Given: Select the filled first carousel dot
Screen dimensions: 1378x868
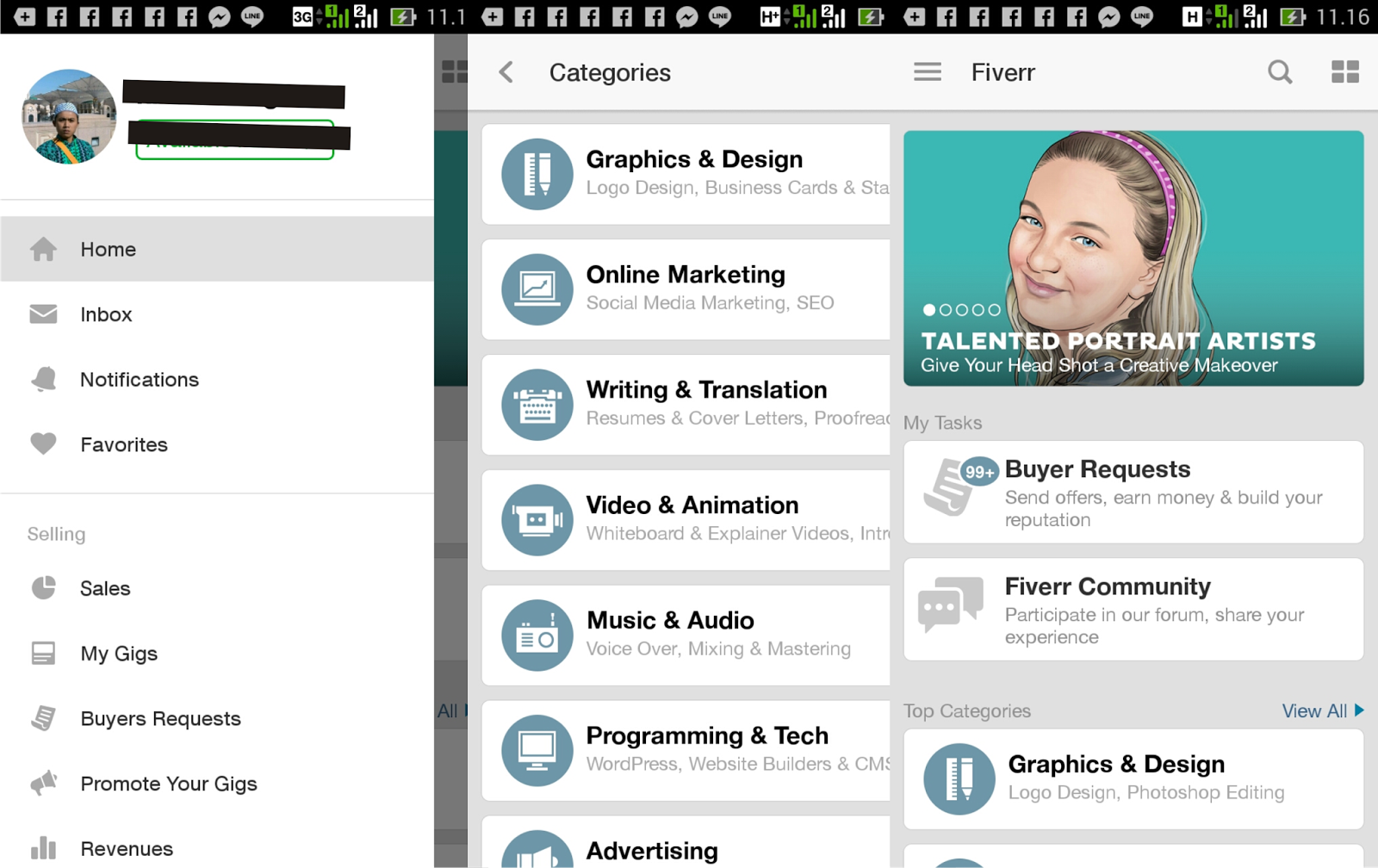Looking at the screenshot, I should (929, 310).
